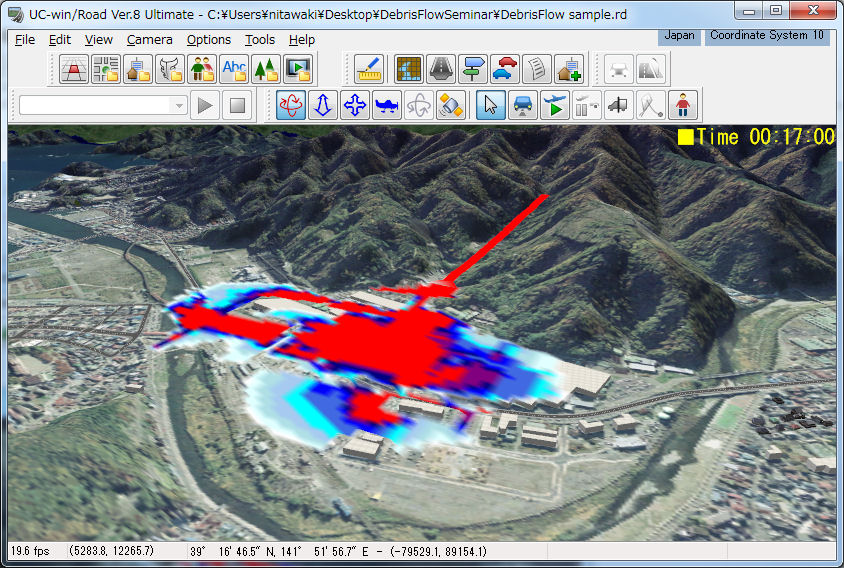Open the ruler and pencil measurement tool
This screenshot has width=844, height=568.
(x=369, y=68)
